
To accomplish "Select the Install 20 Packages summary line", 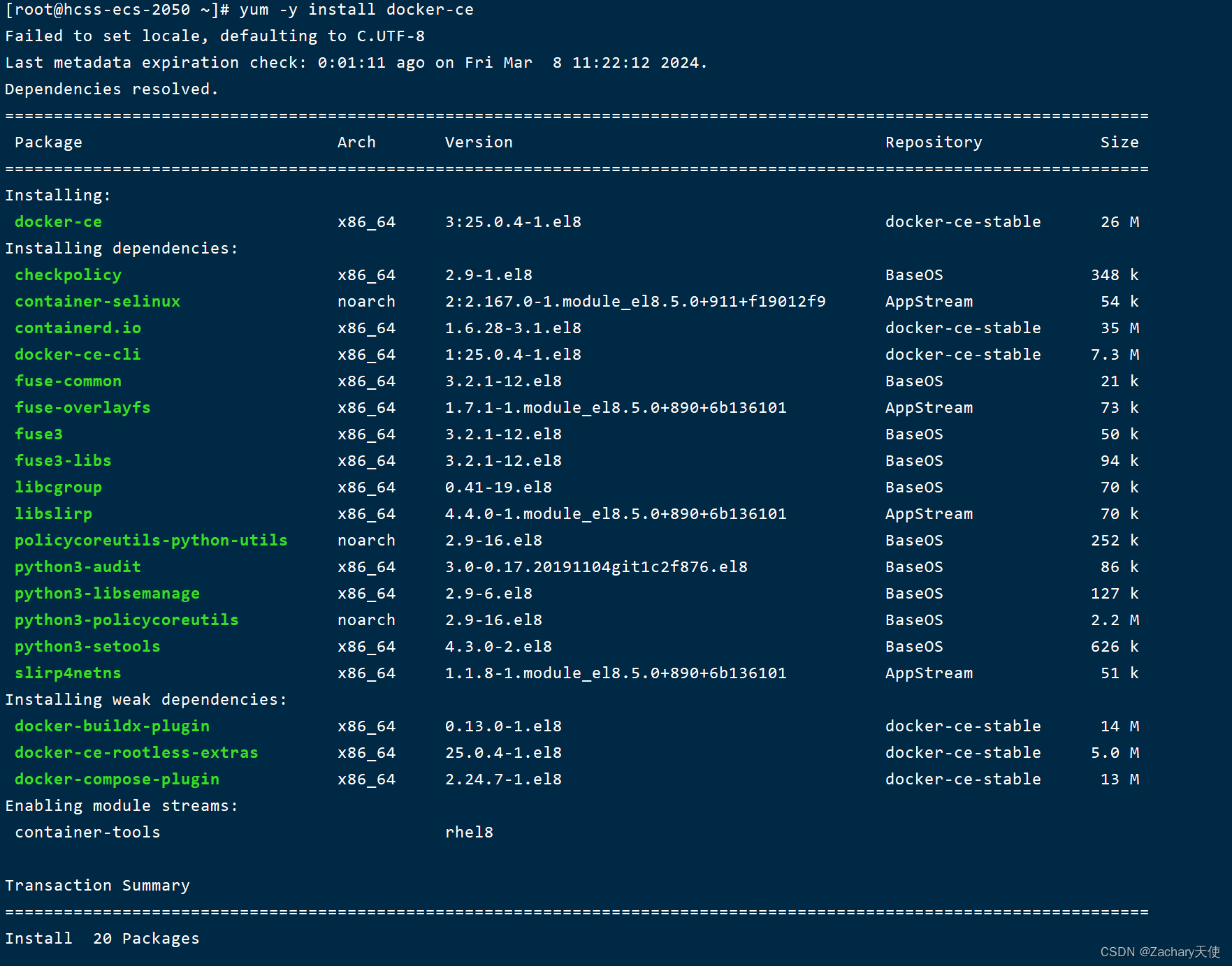I will click(101, 938).
